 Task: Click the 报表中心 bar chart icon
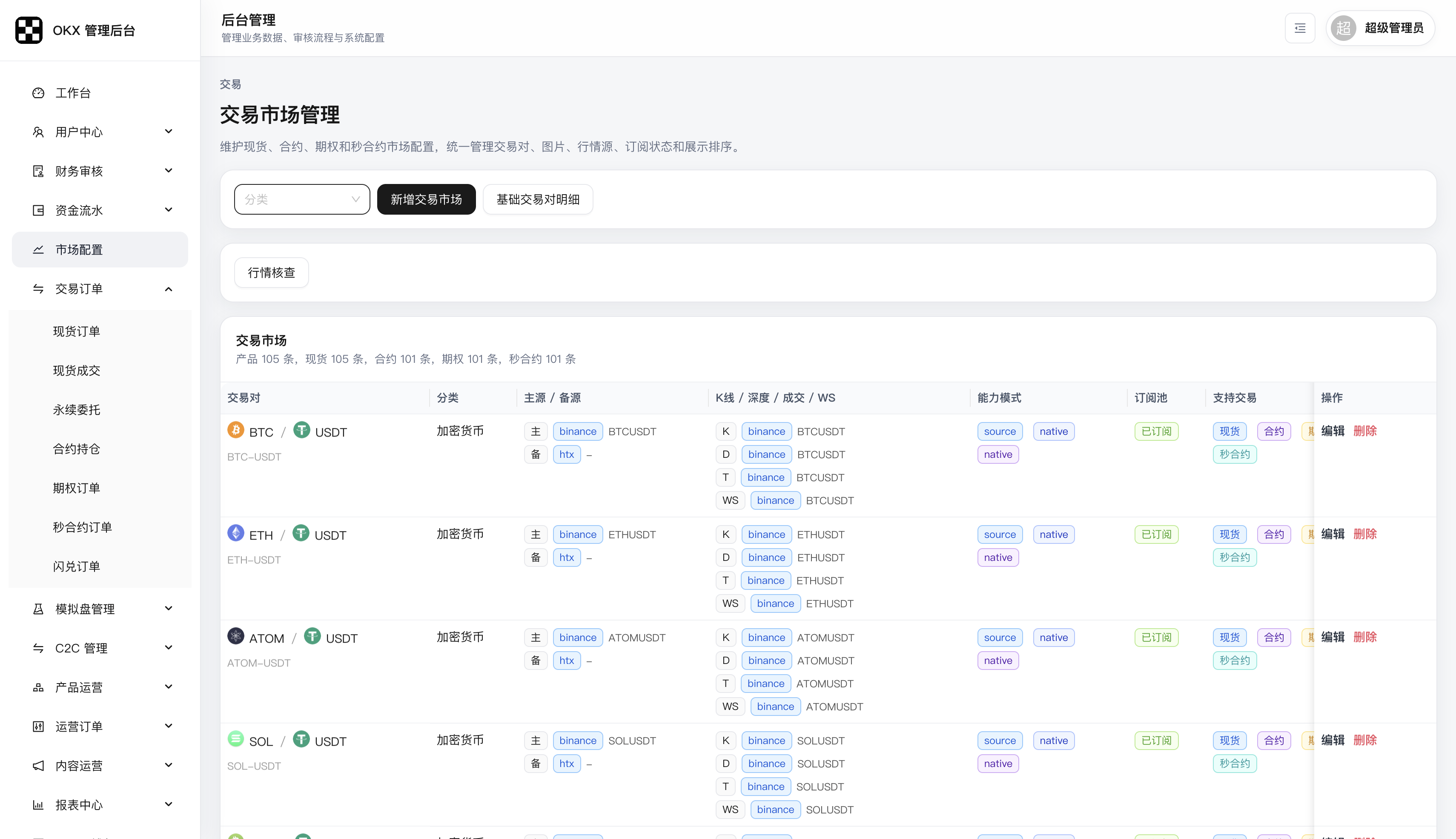(38, 805)
